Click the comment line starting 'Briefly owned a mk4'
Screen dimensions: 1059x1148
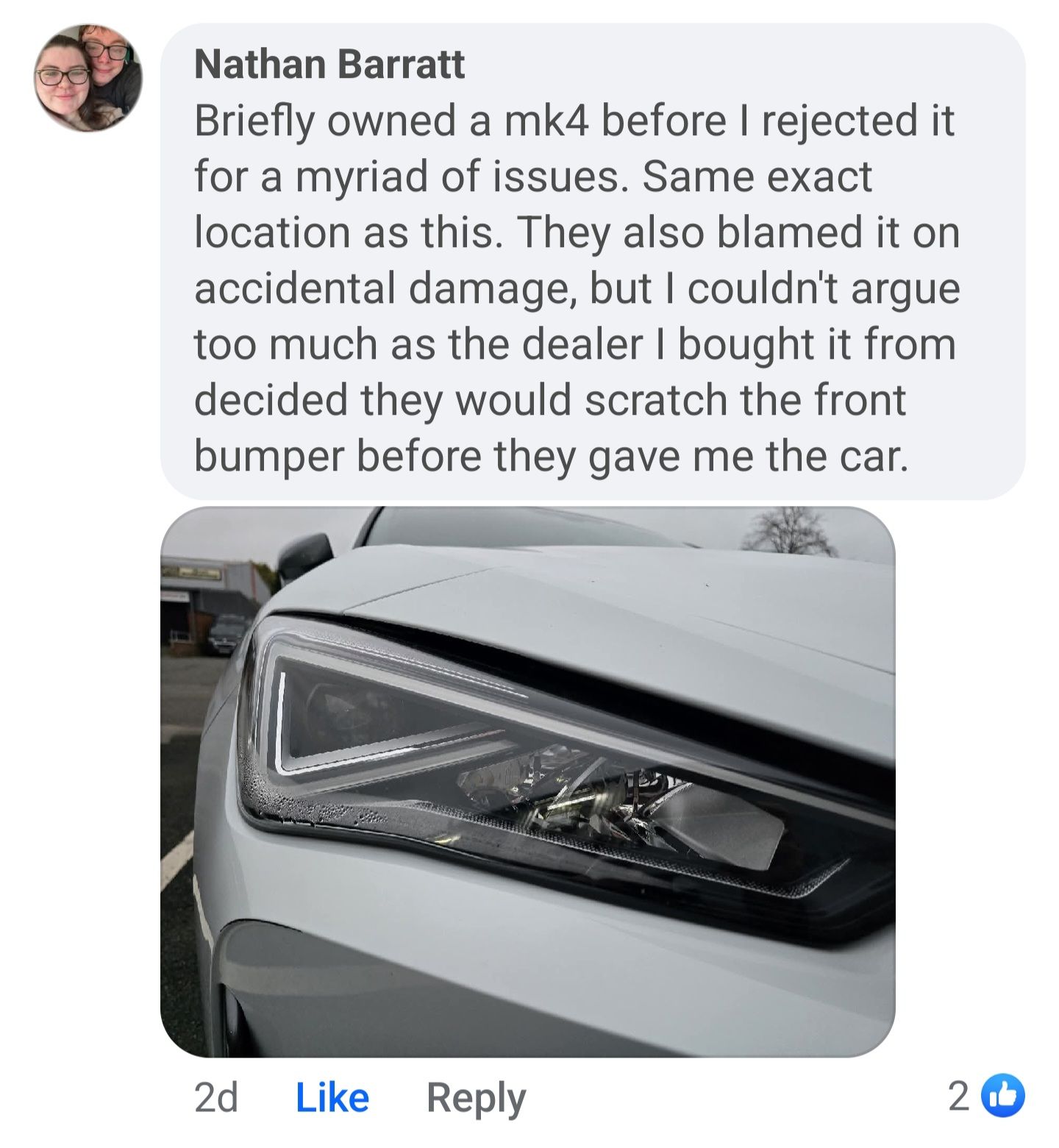click(x=574, y=120)
